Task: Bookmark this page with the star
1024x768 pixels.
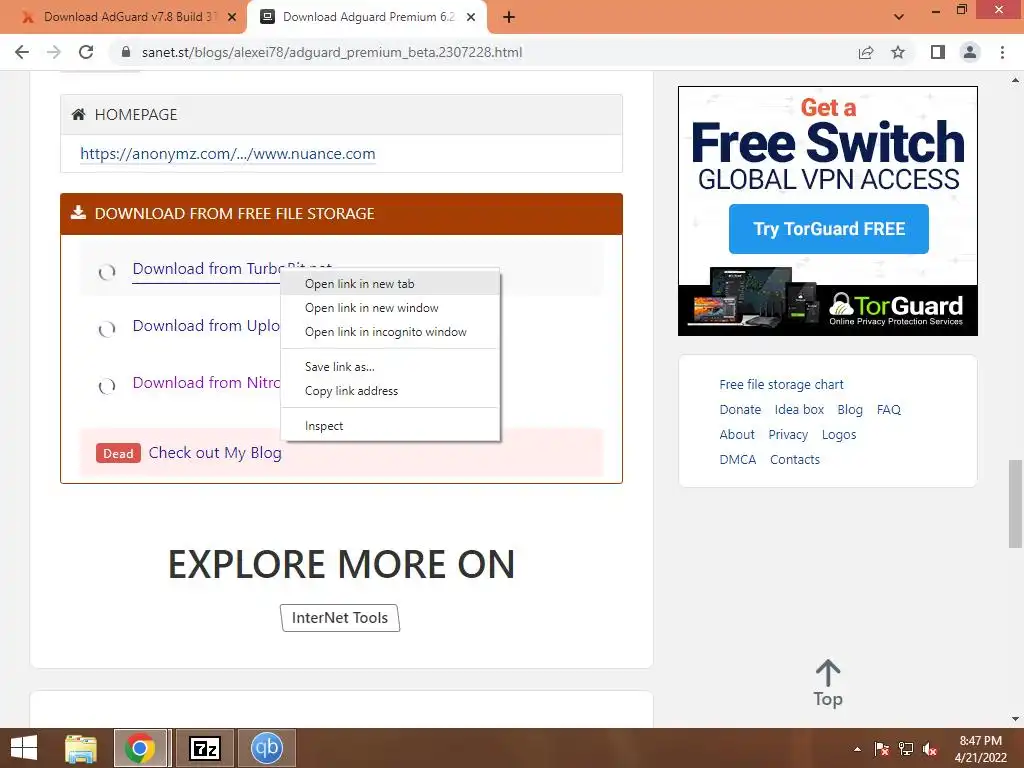Action: pos(898,52)
